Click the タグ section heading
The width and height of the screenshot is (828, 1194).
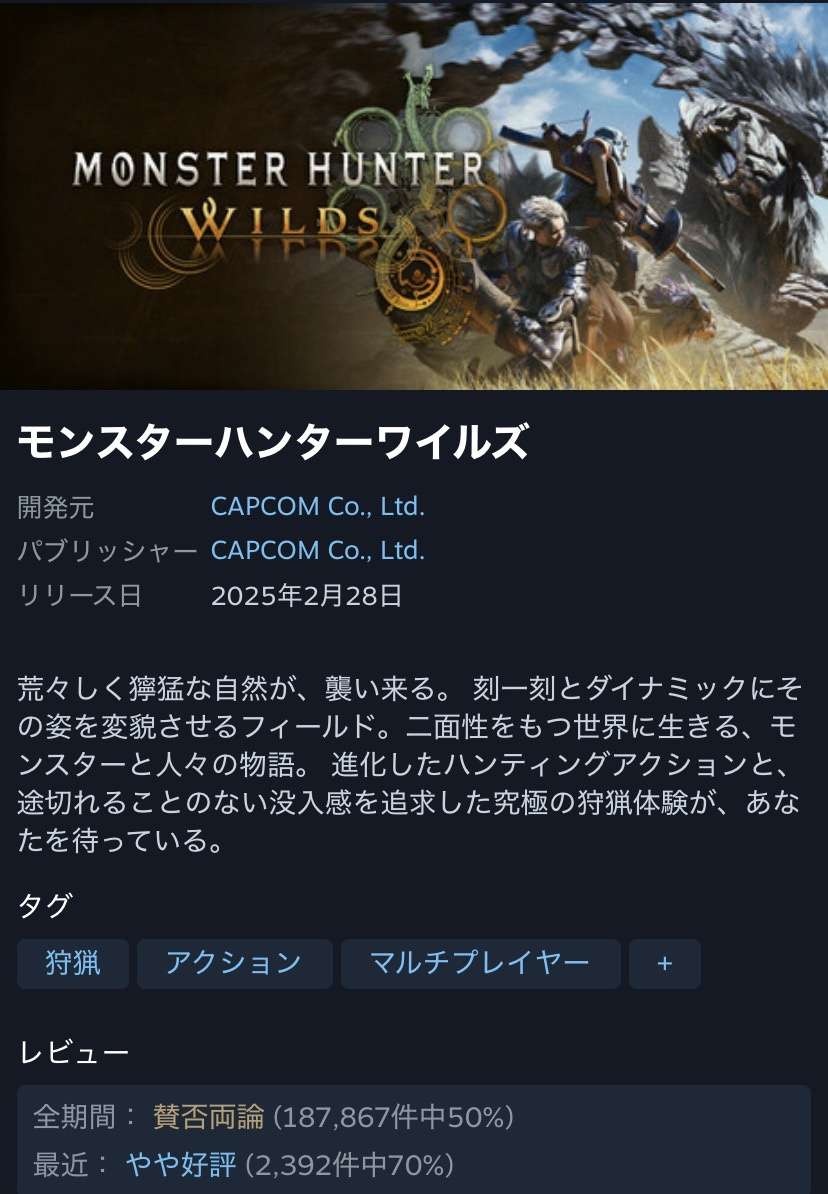(x=45, y=905)
